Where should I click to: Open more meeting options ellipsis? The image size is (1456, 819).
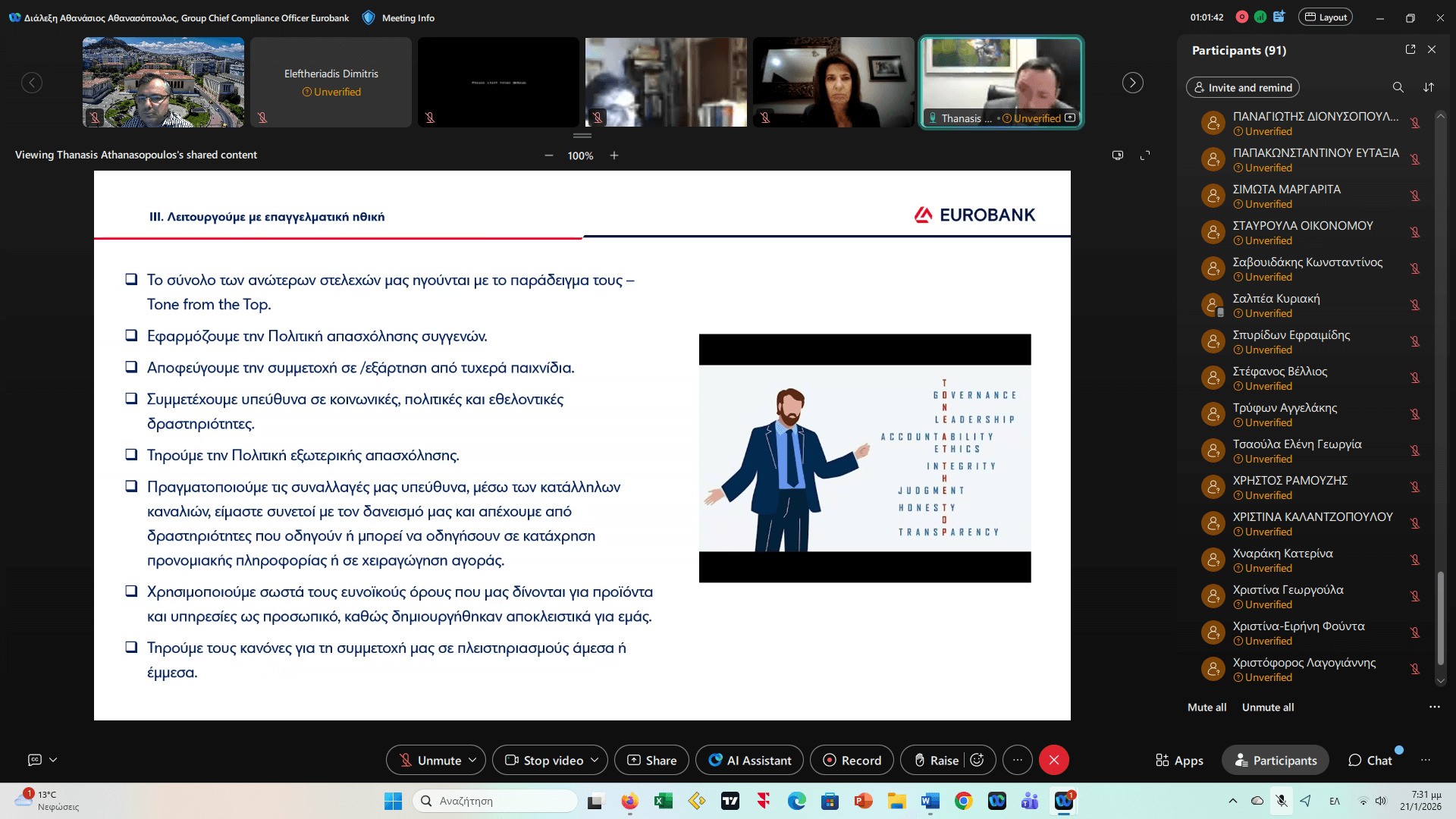(x=1018, y=760)
